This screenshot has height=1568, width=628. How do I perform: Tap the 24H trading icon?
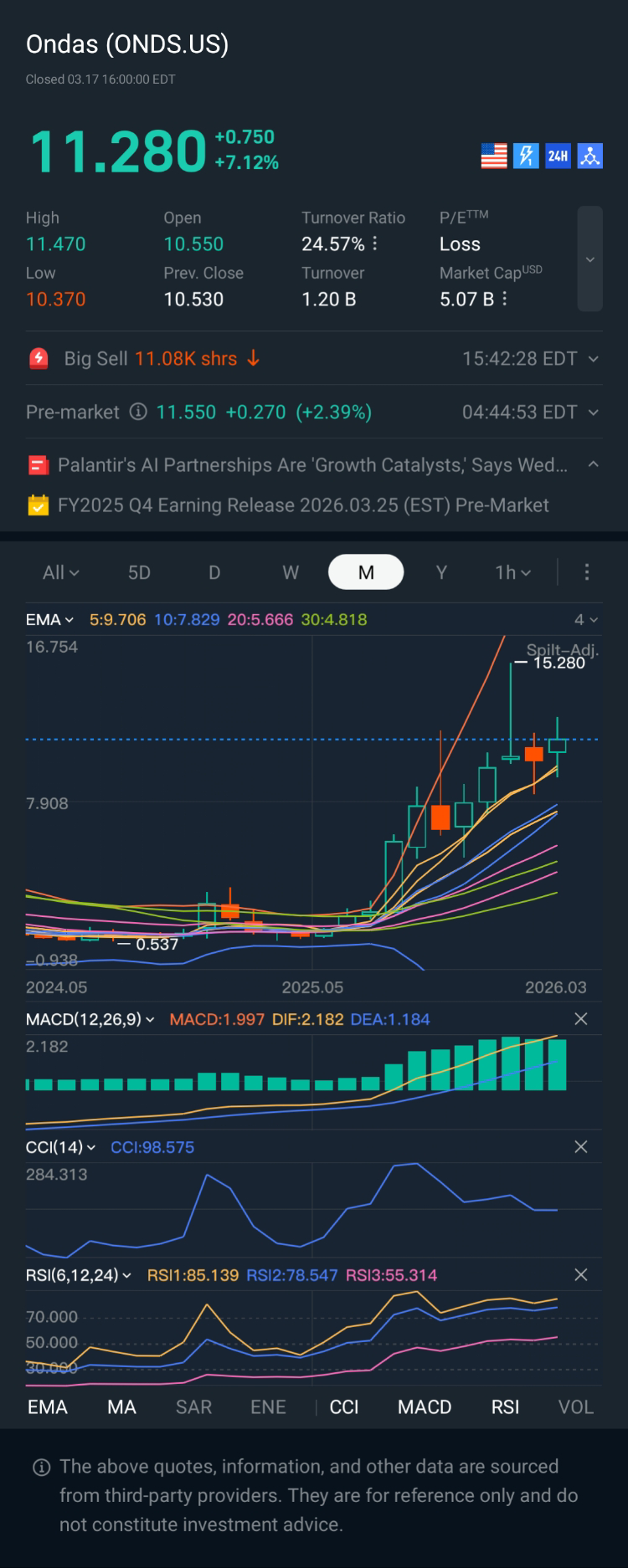click(x=558, y=156)
